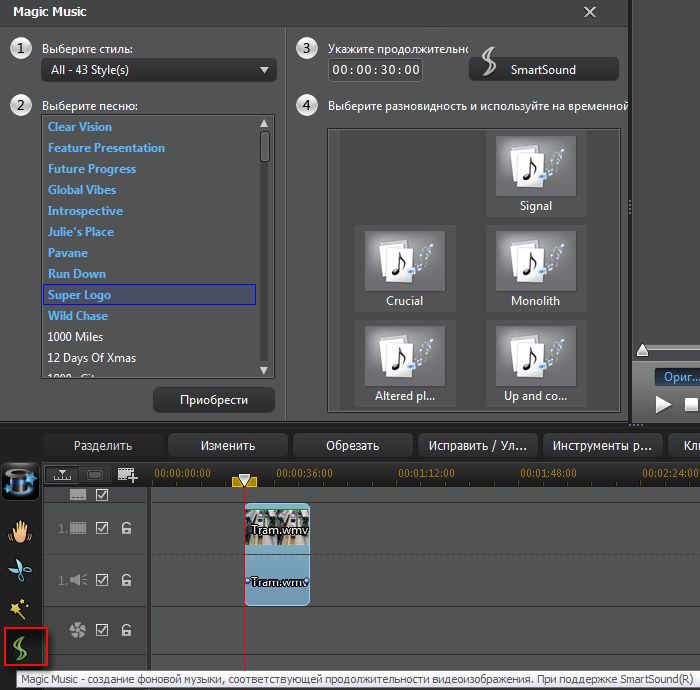Click the add tracks icon above the timeline
This screenshot has height=690, width=700.
point(127,475)
